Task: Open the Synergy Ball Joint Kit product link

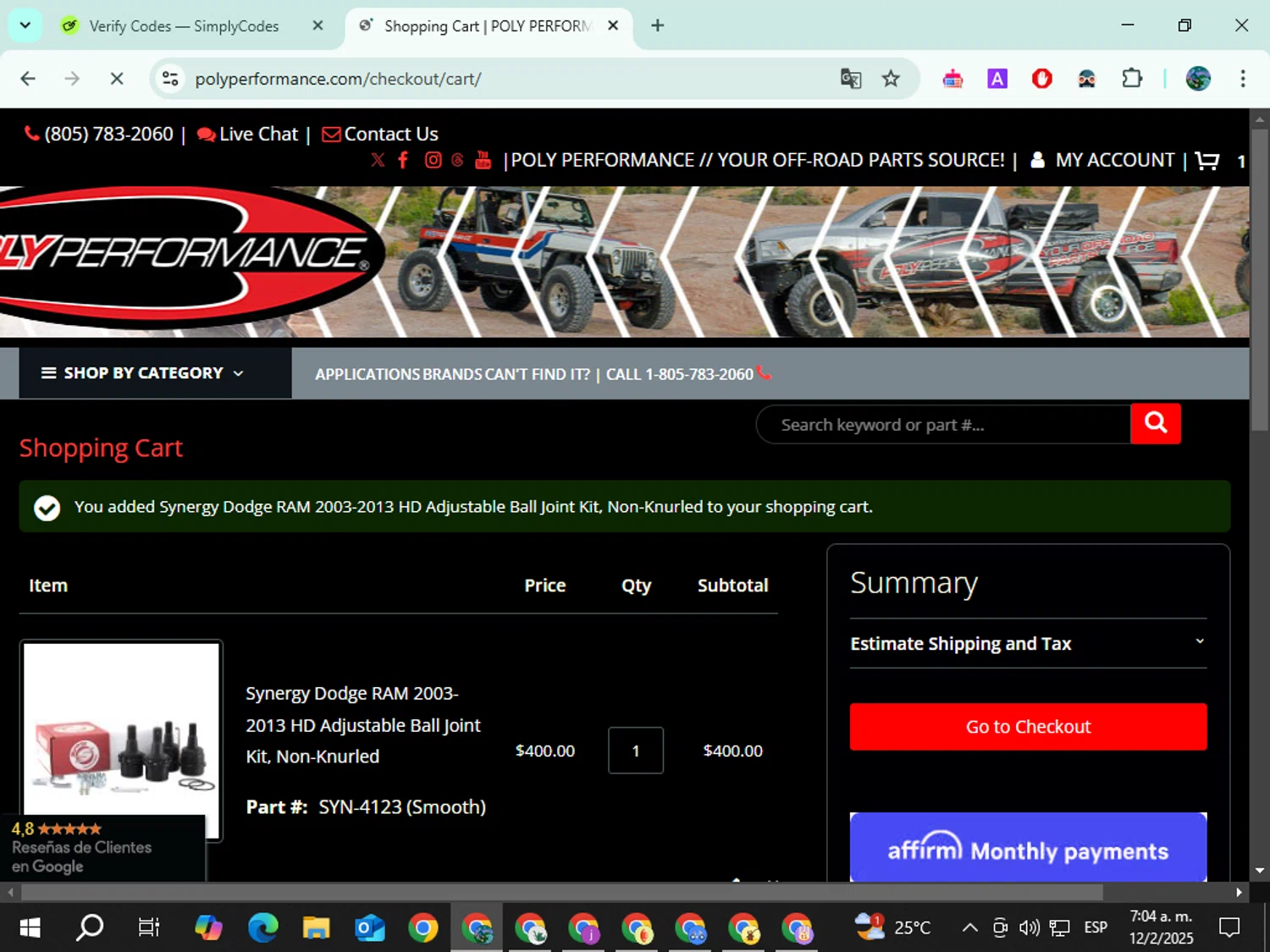Action: click(363, 725)
